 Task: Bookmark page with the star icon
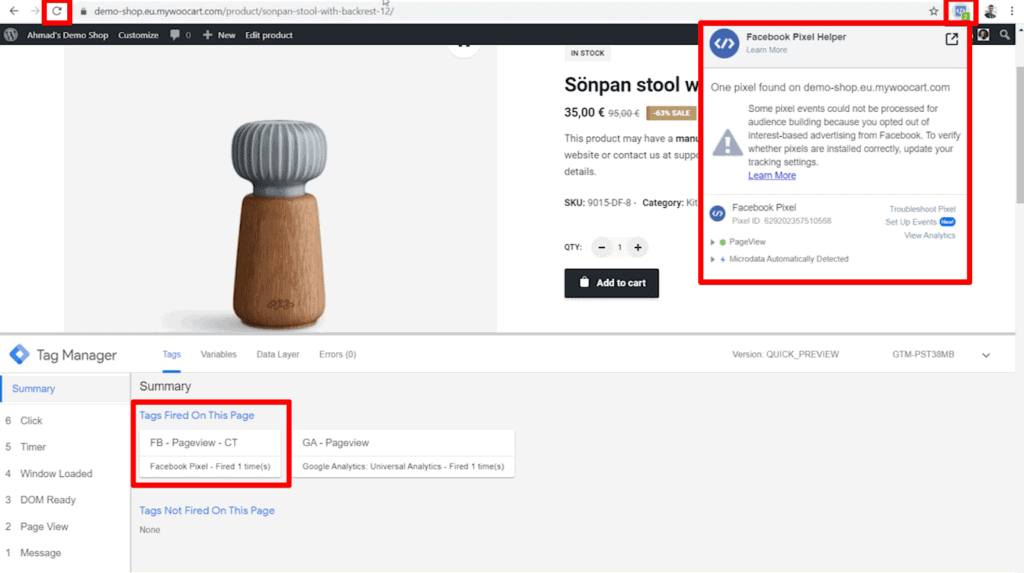click(933, 11)
